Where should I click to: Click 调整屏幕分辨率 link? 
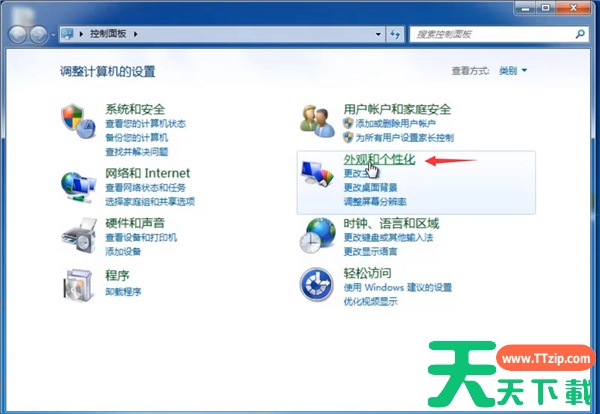click(375, 202)
